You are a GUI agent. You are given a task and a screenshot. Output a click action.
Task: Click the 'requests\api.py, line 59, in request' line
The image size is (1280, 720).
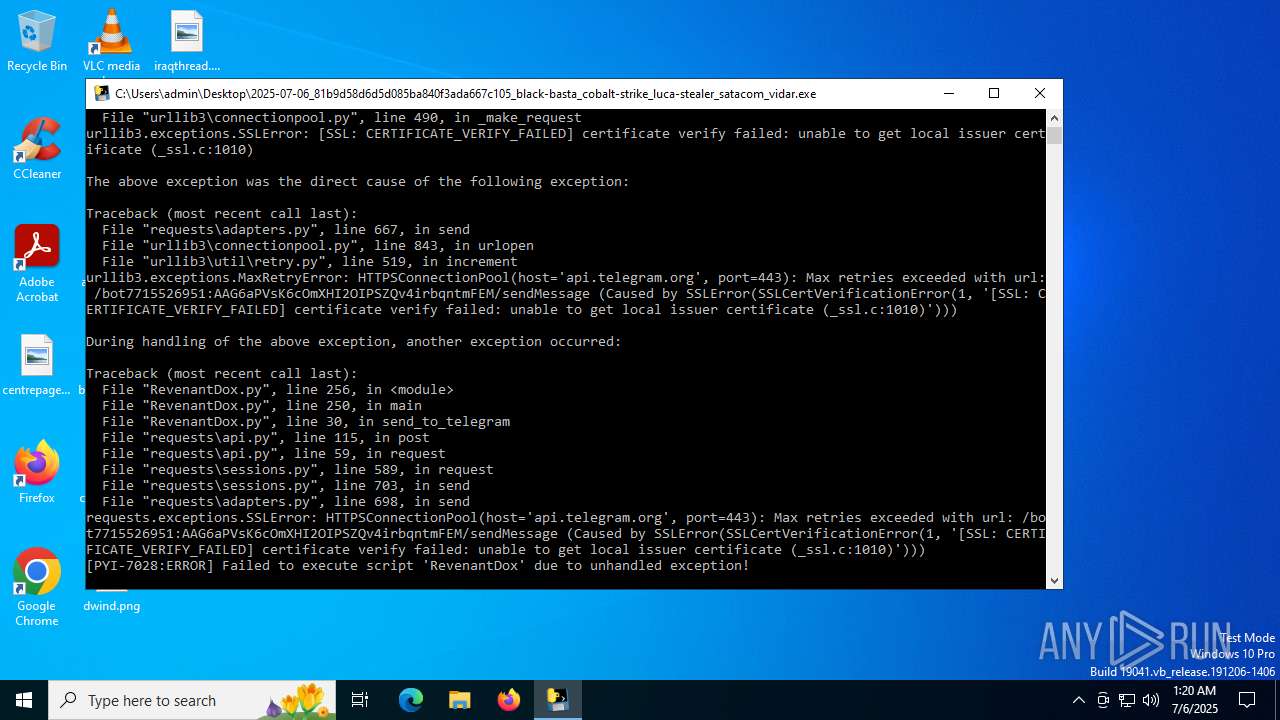pos(274,454)
